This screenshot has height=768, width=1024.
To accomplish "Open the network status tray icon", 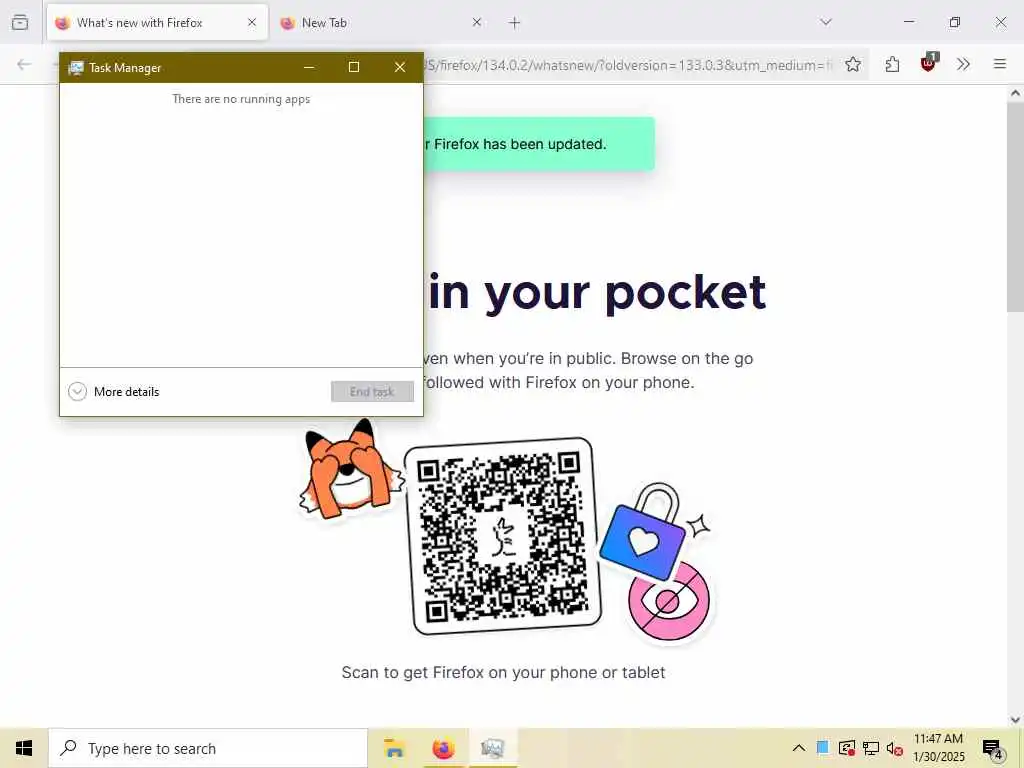I will click(x=871, y=748).
